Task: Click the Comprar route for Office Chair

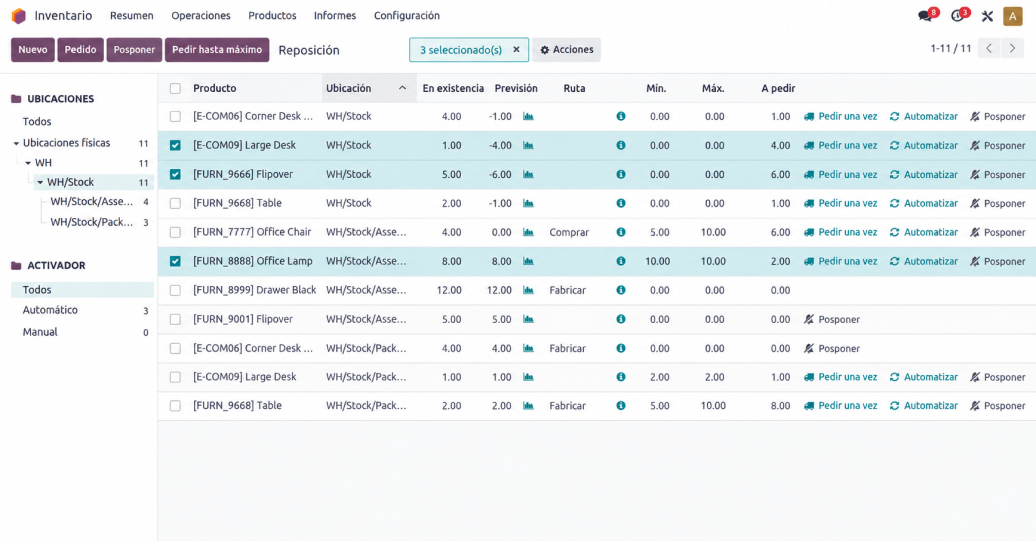Action: pos(569,232)
